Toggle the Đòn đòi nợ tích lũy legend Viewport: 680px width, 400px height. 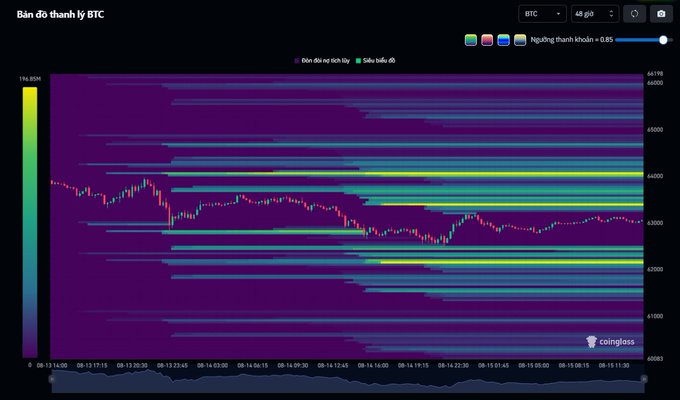(x=322, y=61)
